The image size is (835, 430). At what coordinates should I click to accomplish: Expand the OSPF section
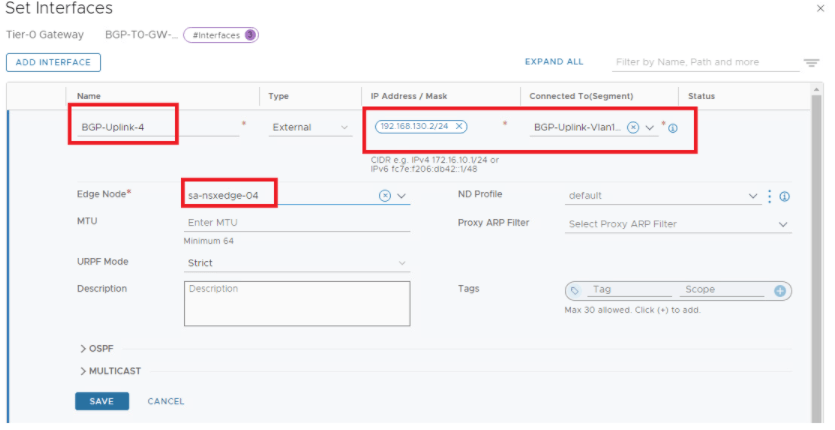[96, 348]
